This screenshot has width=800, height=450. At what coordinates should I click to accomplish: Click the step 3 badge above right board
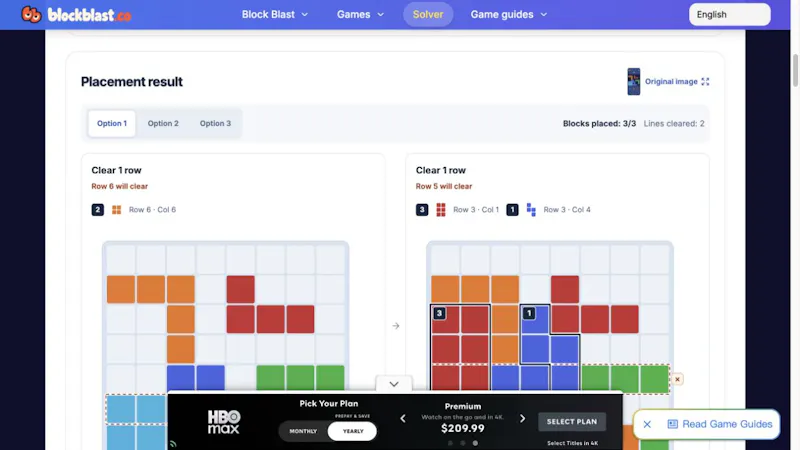(422, 210)
